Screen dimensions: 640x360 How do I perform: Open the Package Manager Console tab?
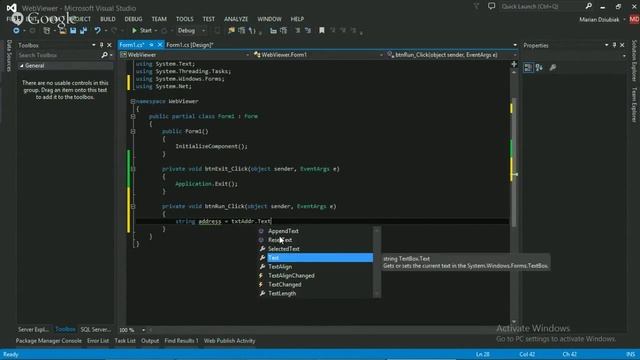coord(49,341)
